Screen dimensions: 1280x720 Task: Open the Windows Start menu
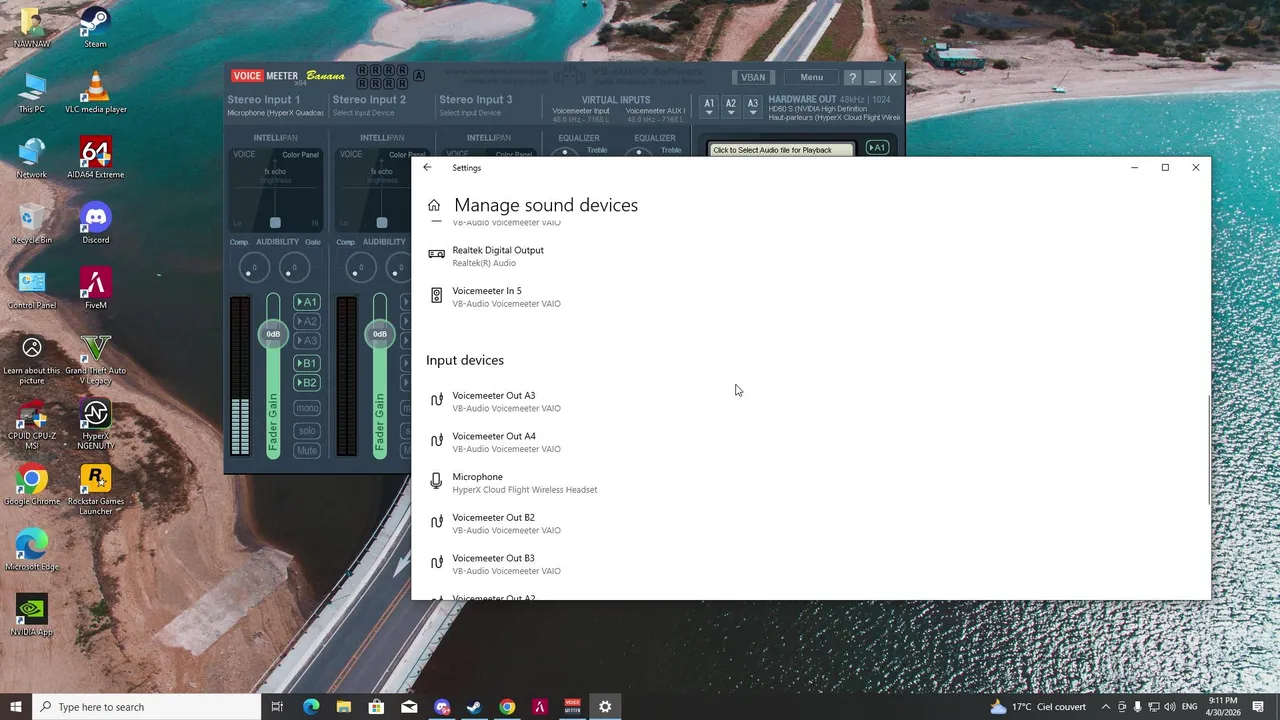click(16, 707)
